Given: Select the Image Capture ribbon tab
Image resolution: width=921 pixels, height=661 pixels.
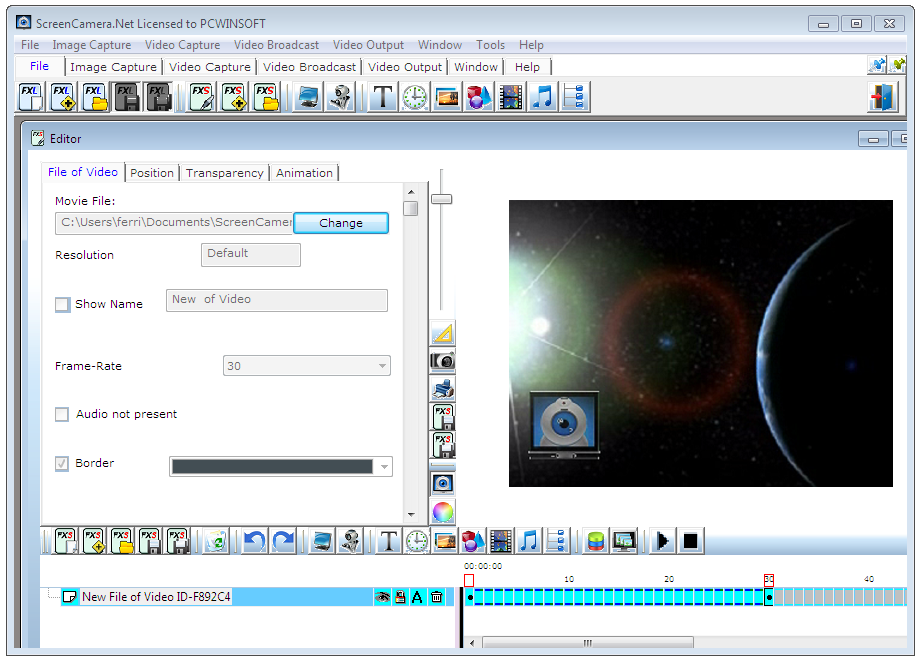Looking at the screenshot, I should (x=113, y=67).
